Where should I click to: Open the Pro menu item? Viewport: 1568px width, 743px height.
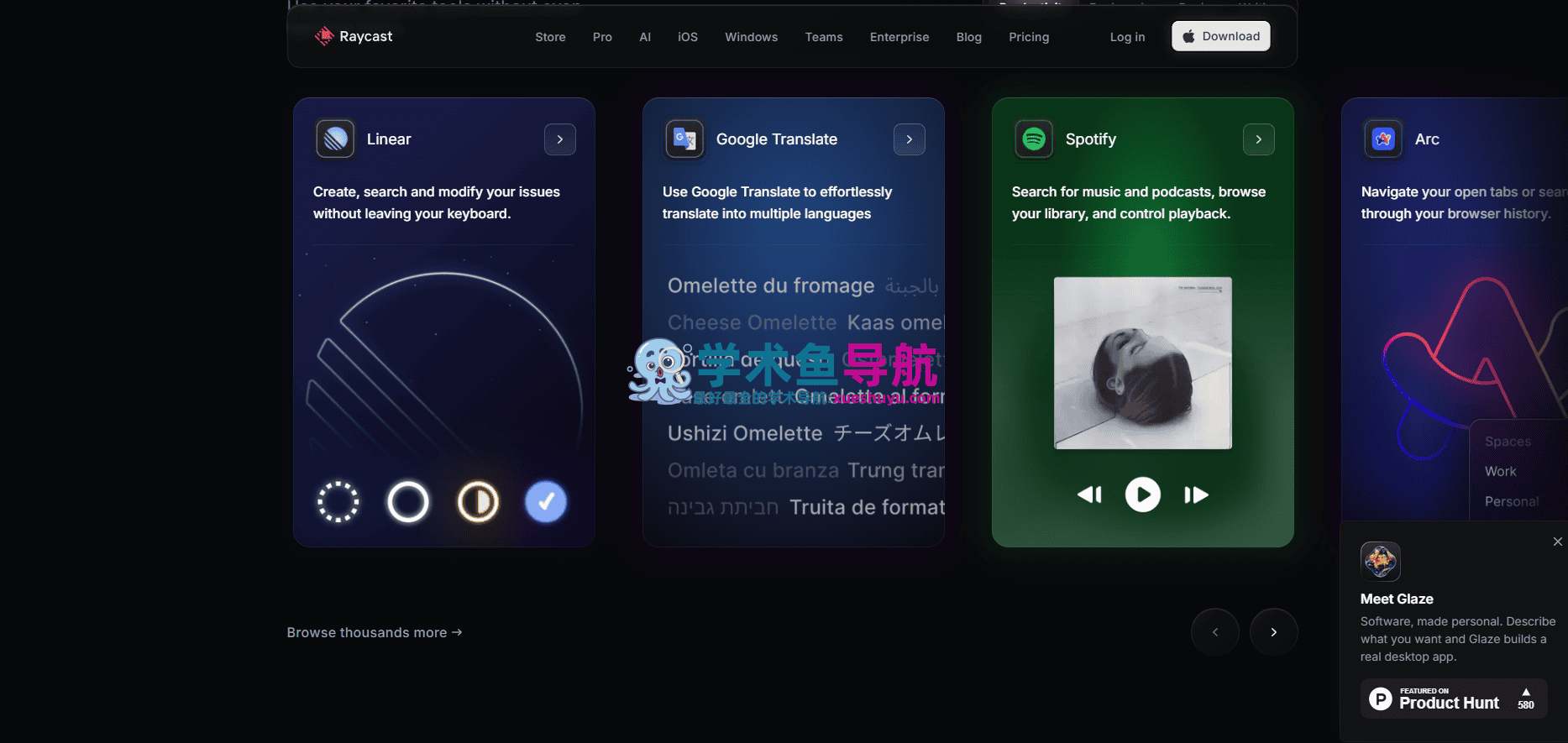coord(602,37)
